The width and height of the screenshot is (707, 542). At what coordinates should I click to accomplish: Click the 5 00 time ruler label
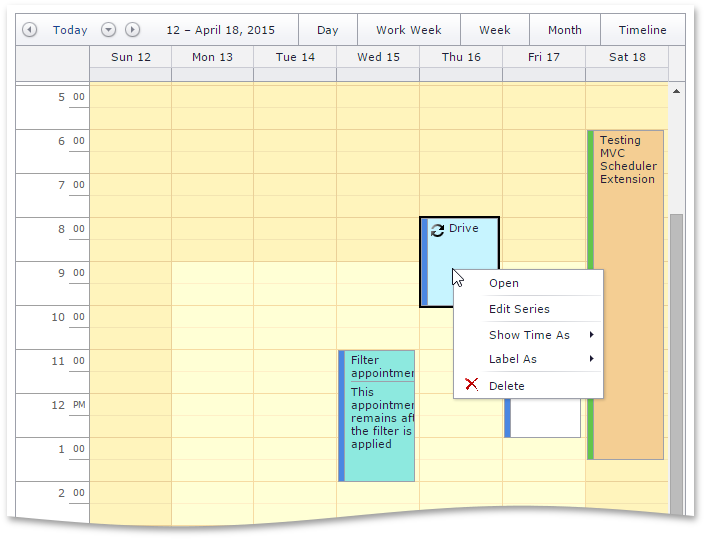pos(71,97)
